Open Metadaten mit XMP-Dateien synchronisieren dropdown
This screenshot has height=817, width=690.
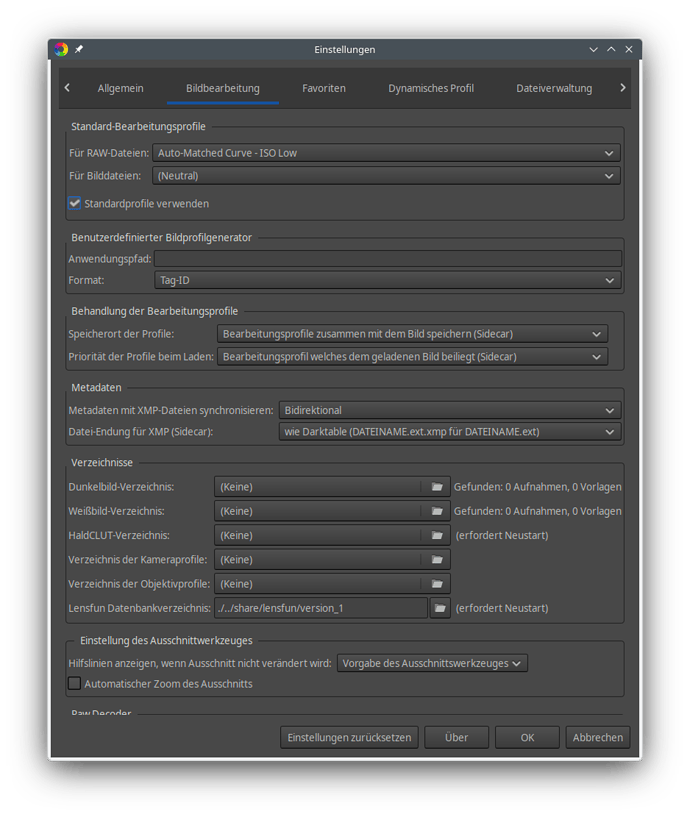[450, 411]
